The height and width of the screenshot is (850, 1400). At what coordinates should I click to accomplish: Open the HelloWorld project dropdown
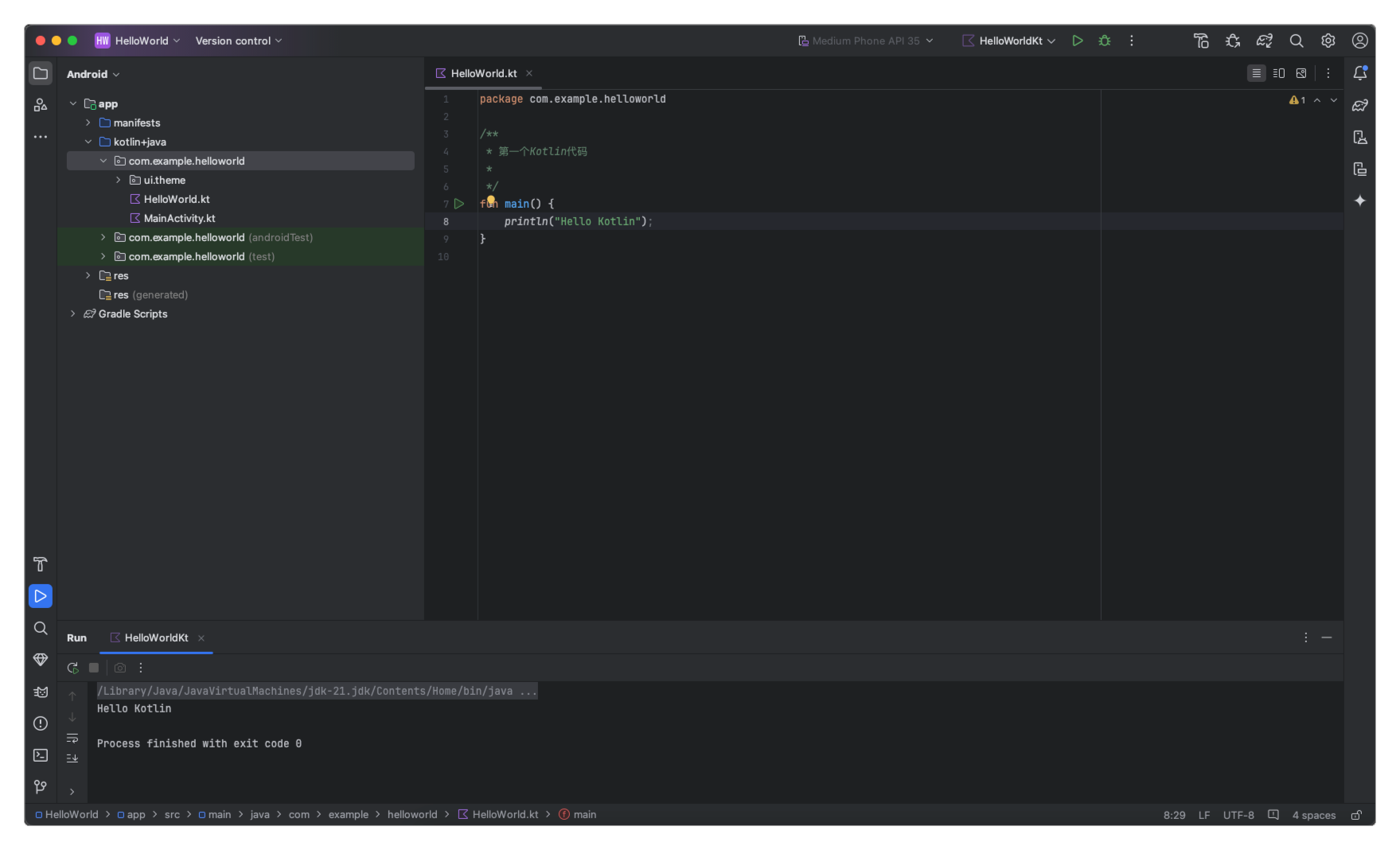[x=138, y=41]
